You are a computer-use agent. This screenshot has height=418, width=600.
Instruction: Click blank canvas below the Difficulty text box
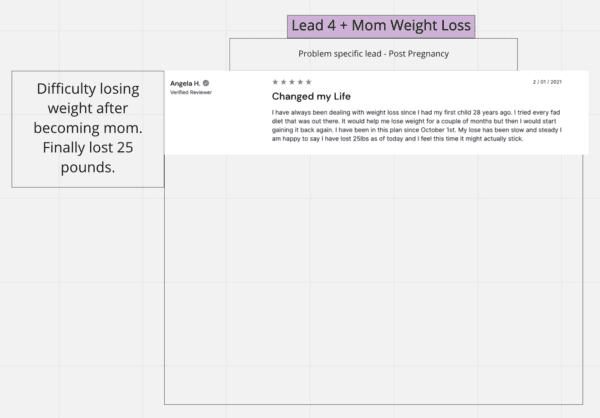click(88, 299)
